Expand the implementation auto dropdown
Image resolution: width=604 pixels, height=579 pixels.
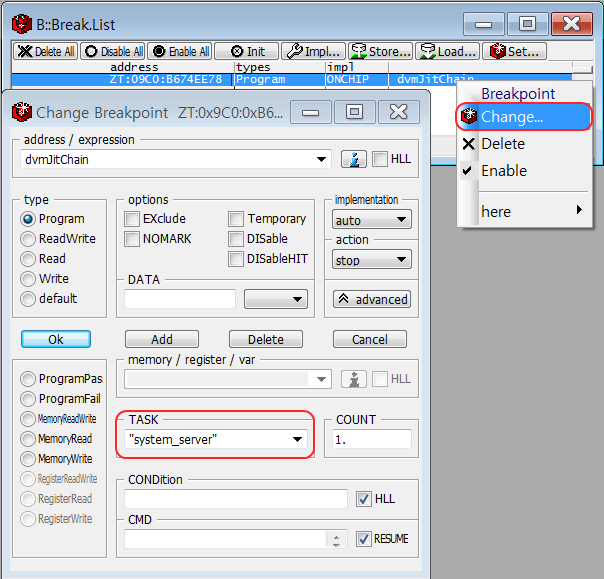(x=372, y=220)
